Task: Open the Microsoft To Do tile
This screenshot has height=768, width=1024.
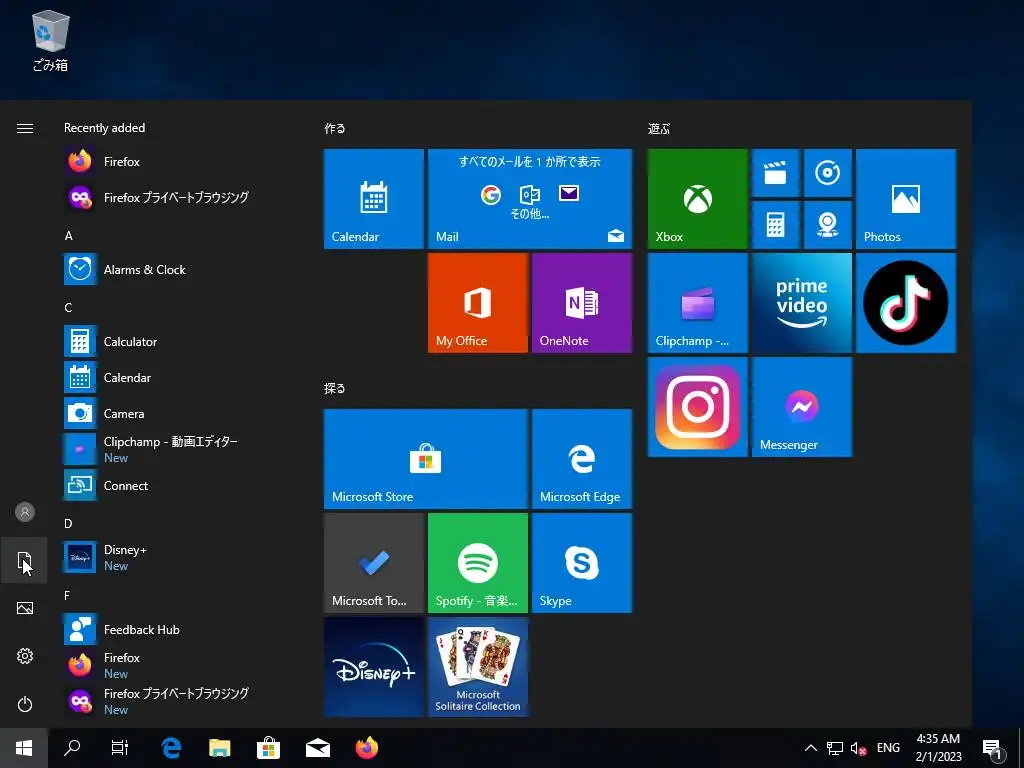Action: 374,563
